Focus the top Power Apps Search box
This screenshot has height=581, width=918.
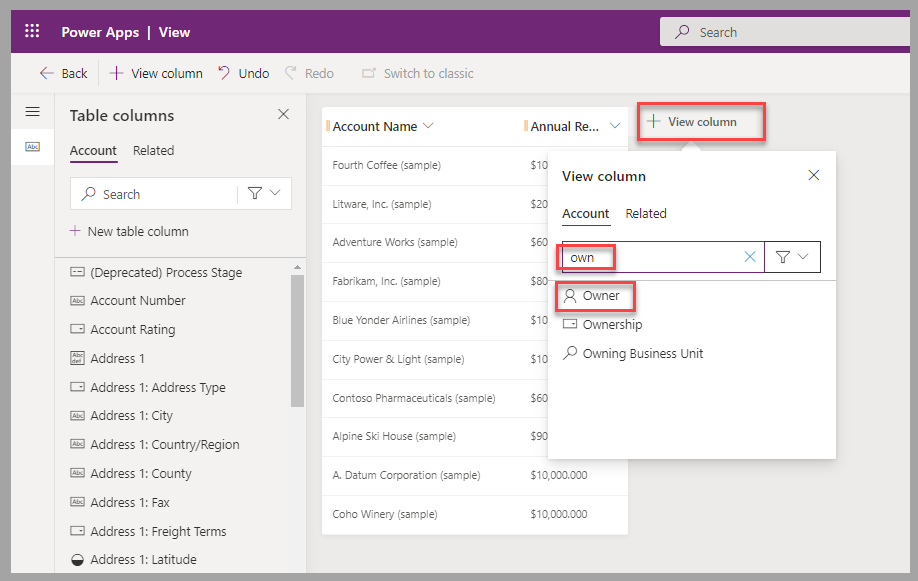(x=785, y=32)
